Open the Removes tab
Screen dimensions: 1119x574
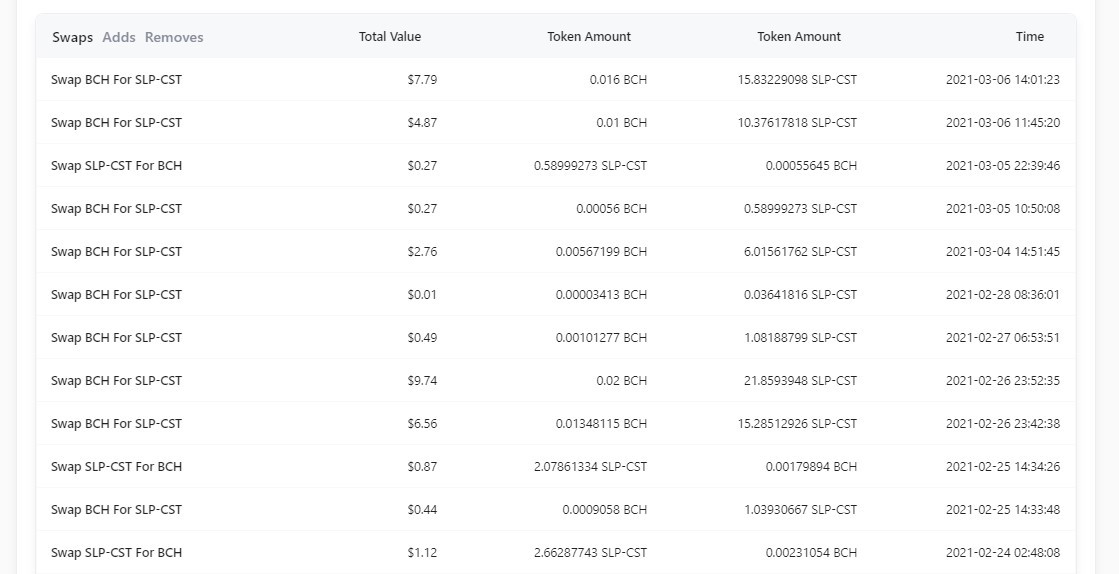174,37
